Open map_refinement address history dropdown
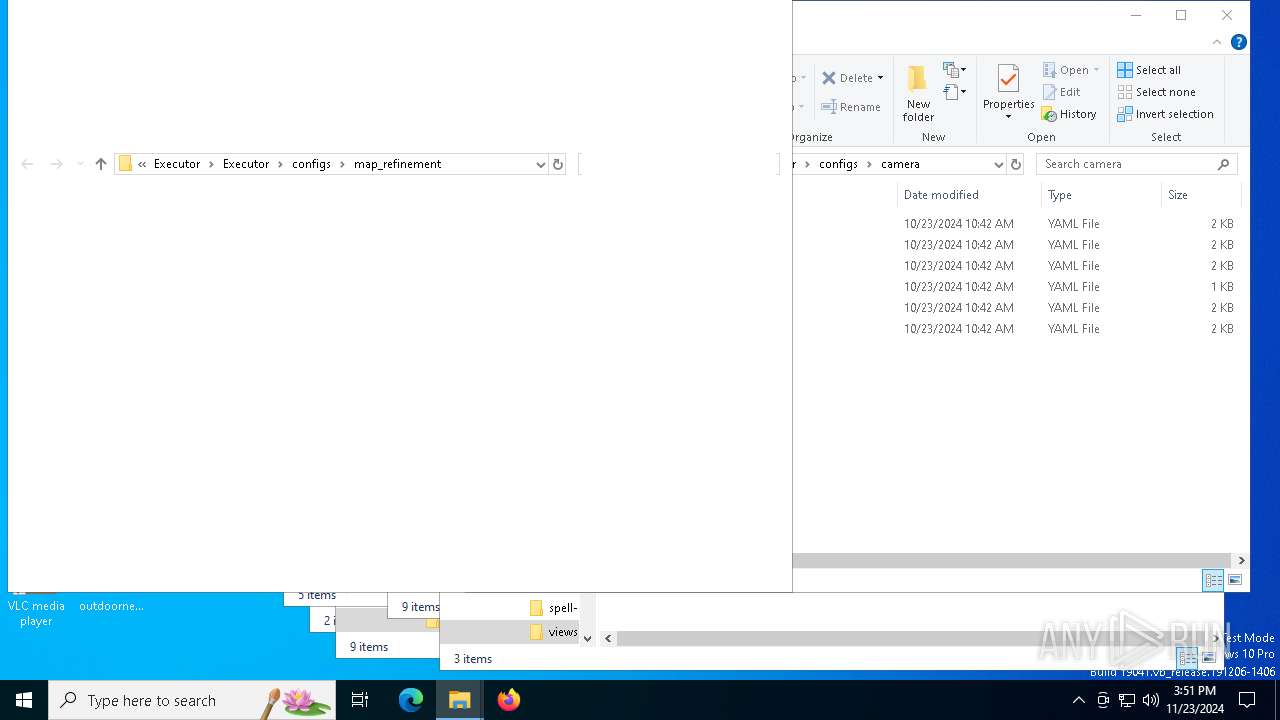The height and width of the screenshot is (720, 1280). [x=540, y=164]
